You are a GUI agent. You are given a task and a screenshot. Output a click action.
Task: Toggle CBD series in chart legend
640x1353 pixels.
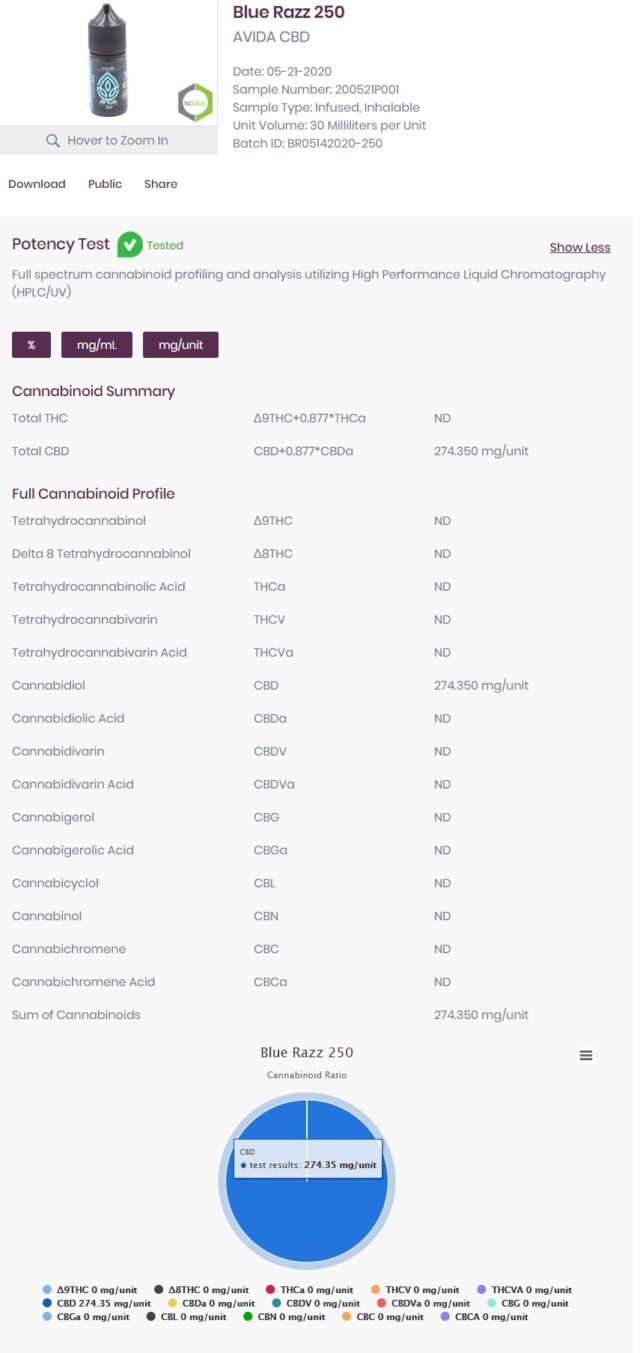(96, 1303)
